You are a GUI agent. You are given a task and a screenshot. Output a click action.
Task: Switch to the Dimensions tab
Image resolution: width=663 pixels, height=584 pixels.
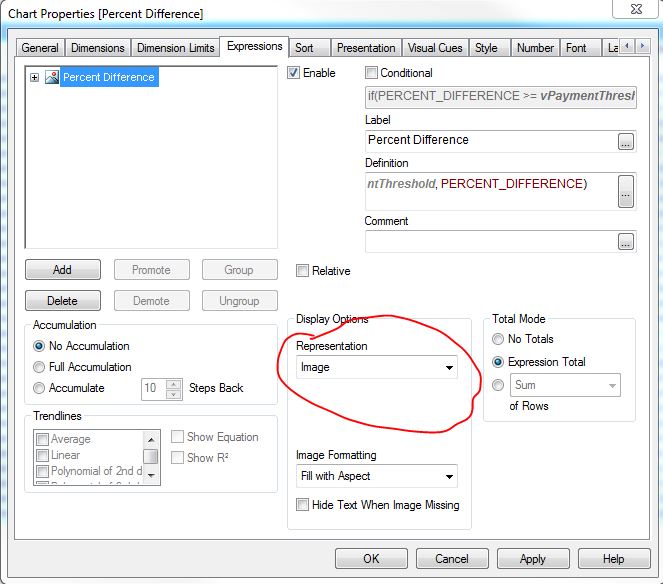98,48
